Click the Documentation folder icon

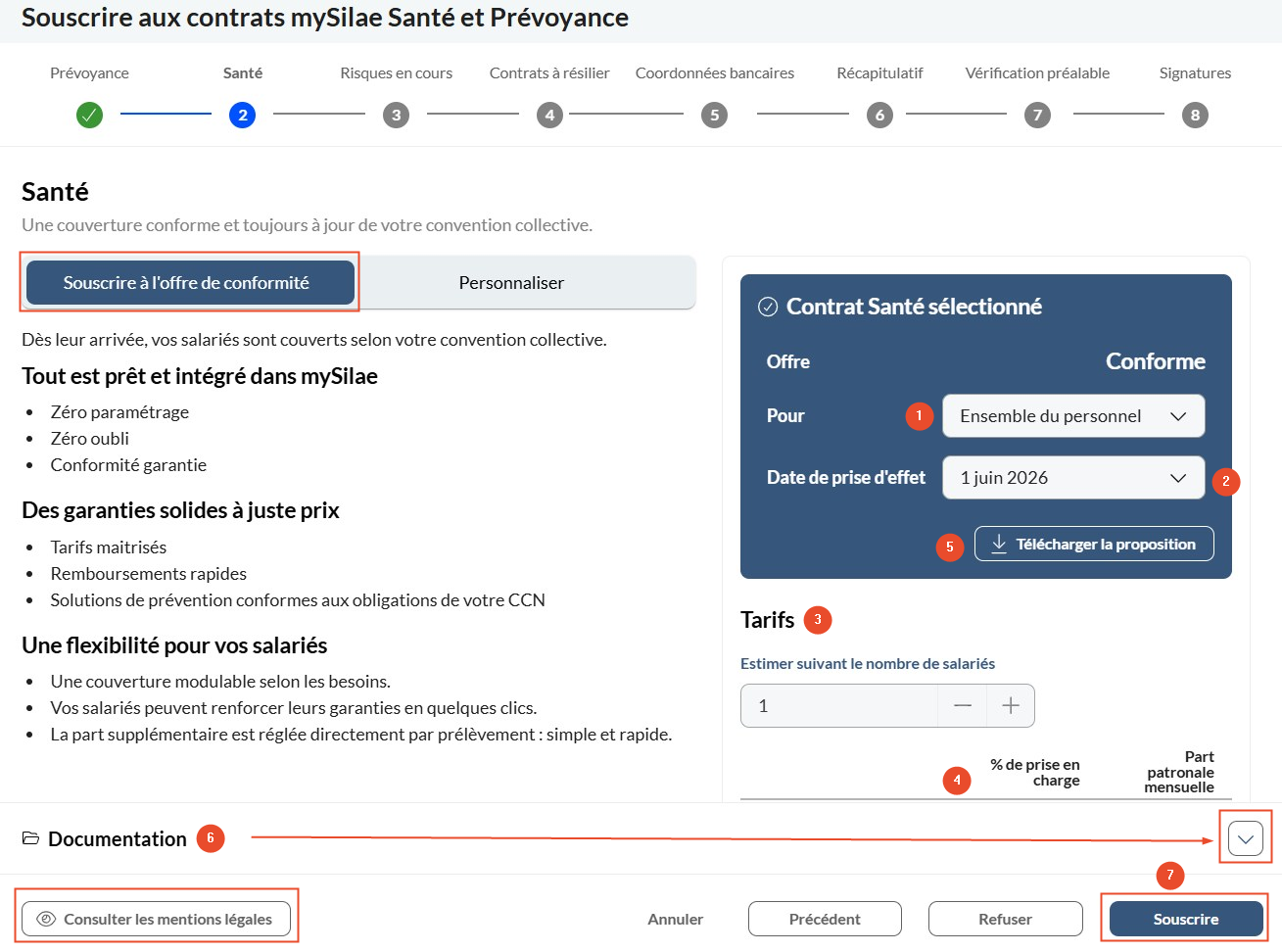pos(30,838)
